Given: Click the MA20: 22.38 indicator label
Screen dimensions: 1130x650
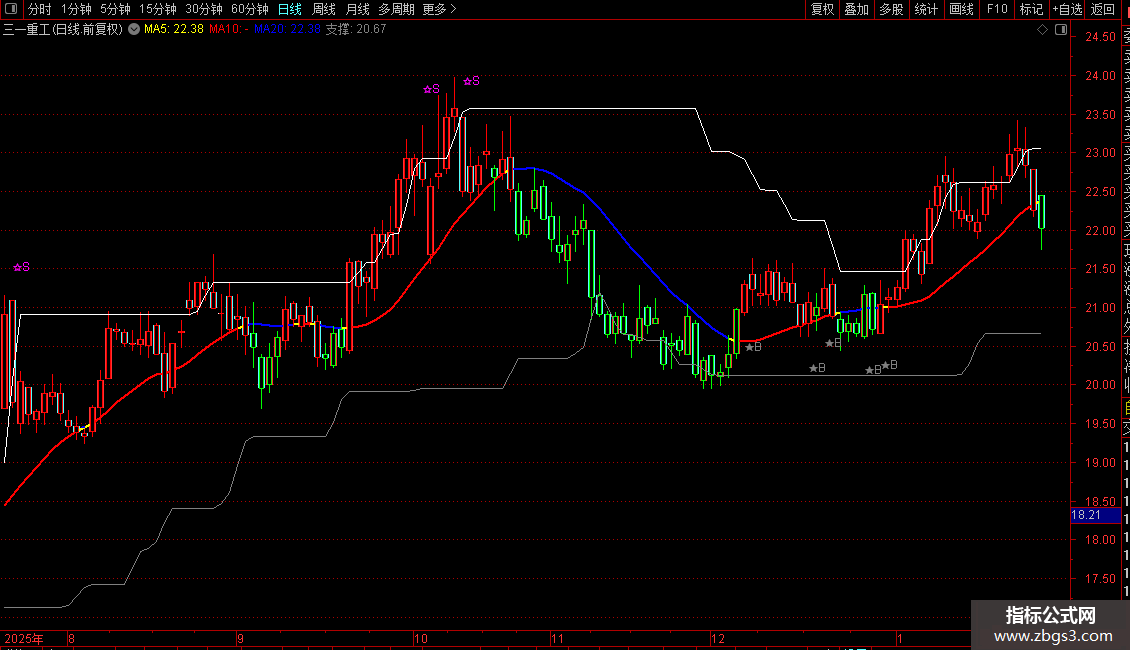Looking at the screenshot, I should 287,29.
